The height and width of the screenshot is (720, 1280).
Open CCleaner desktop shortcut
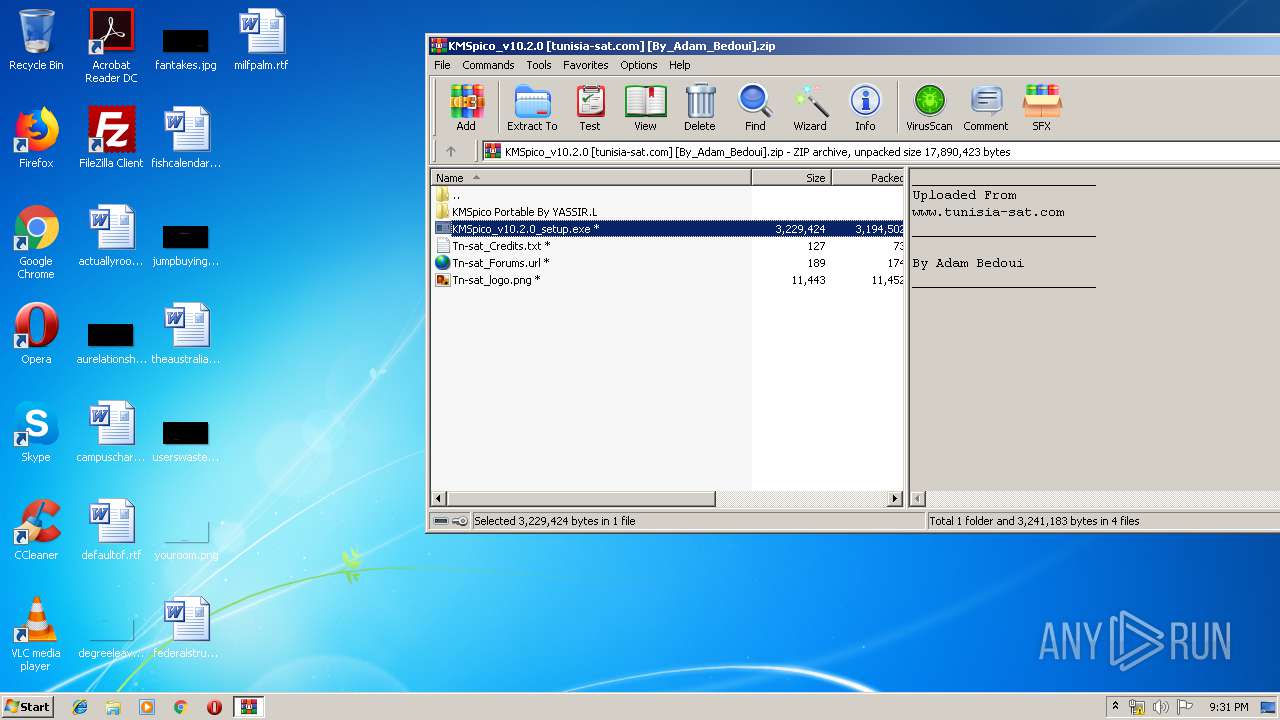pyautogui.click(x=36, y=530)
